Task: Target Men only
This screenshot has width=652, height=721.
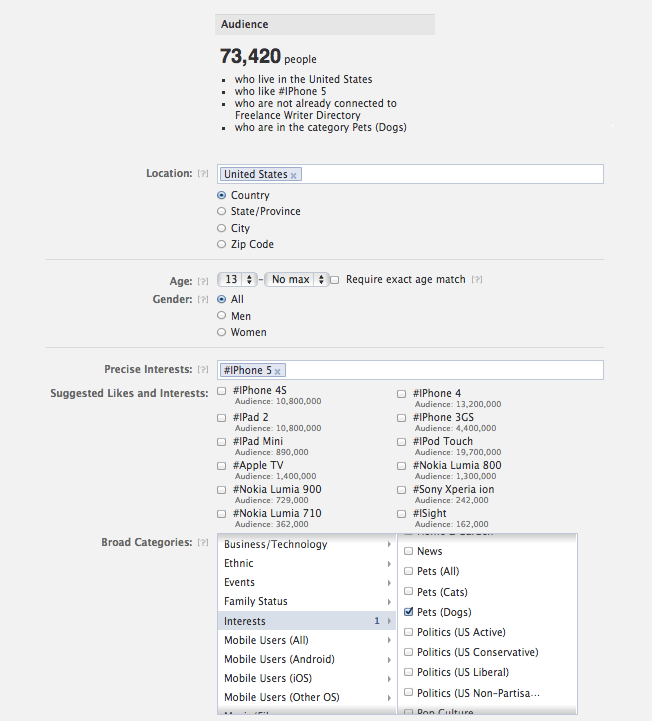Action: point(222,315)
